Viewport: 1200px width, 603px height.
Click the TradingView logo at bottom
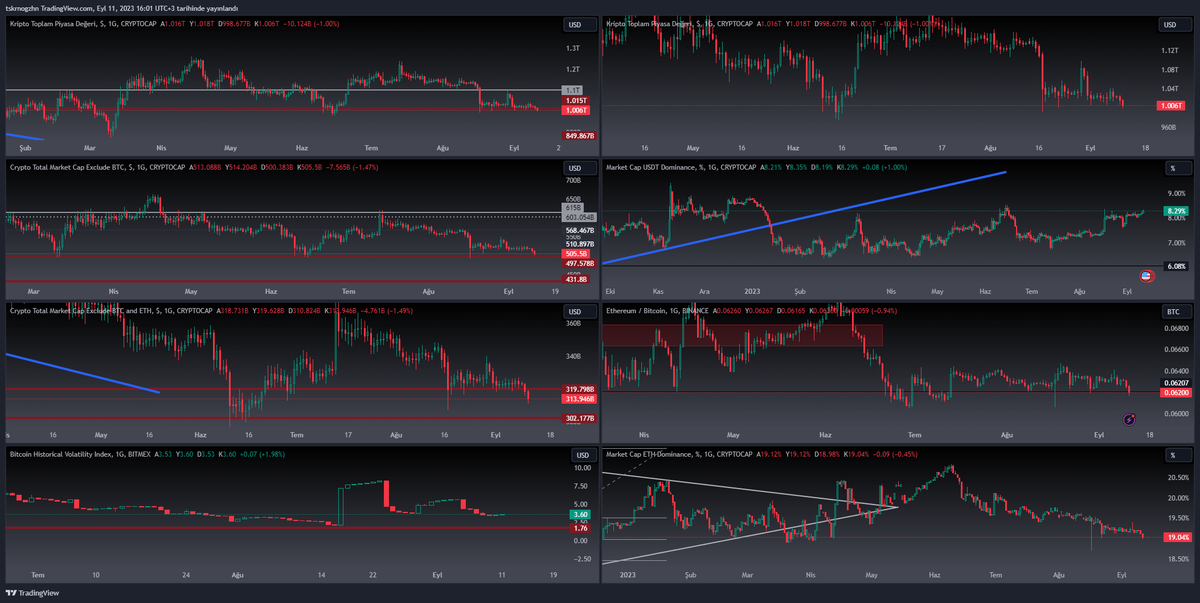click(33, 593)
